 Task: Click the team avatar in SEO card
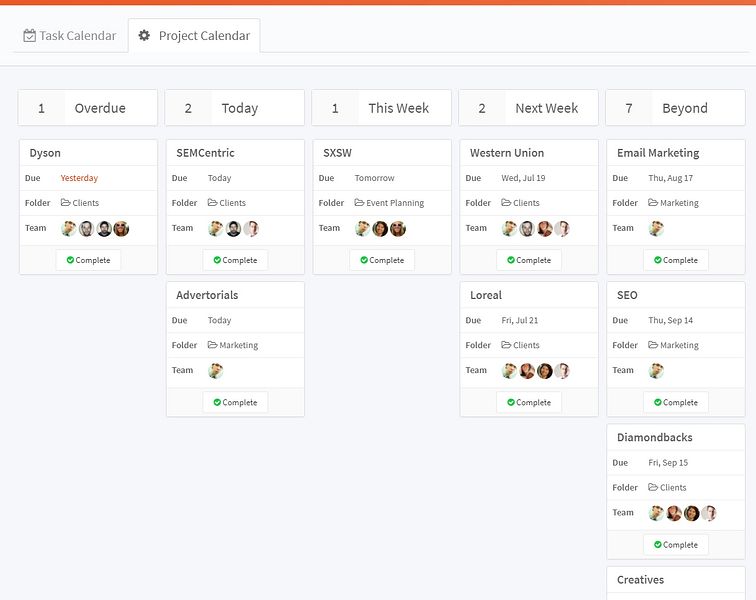[656, 371]
